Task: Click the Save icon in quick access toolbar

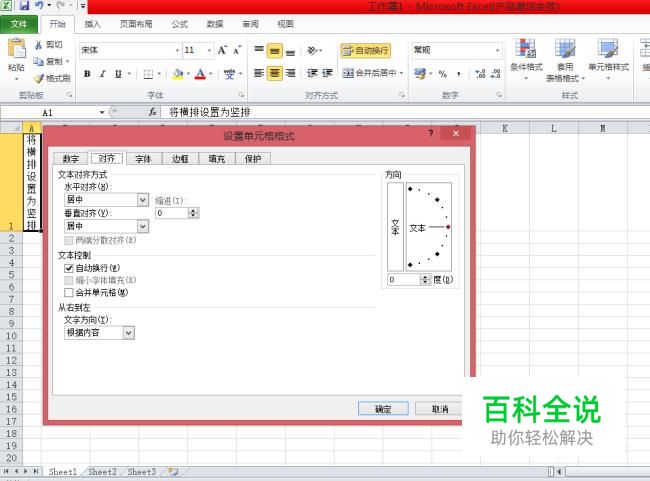Action: coord(24,5)
